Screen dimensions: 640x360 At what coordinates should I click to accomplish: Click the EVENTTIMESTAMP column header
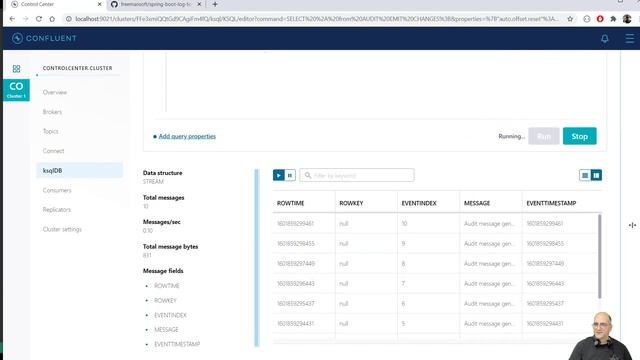pos(551,203)
